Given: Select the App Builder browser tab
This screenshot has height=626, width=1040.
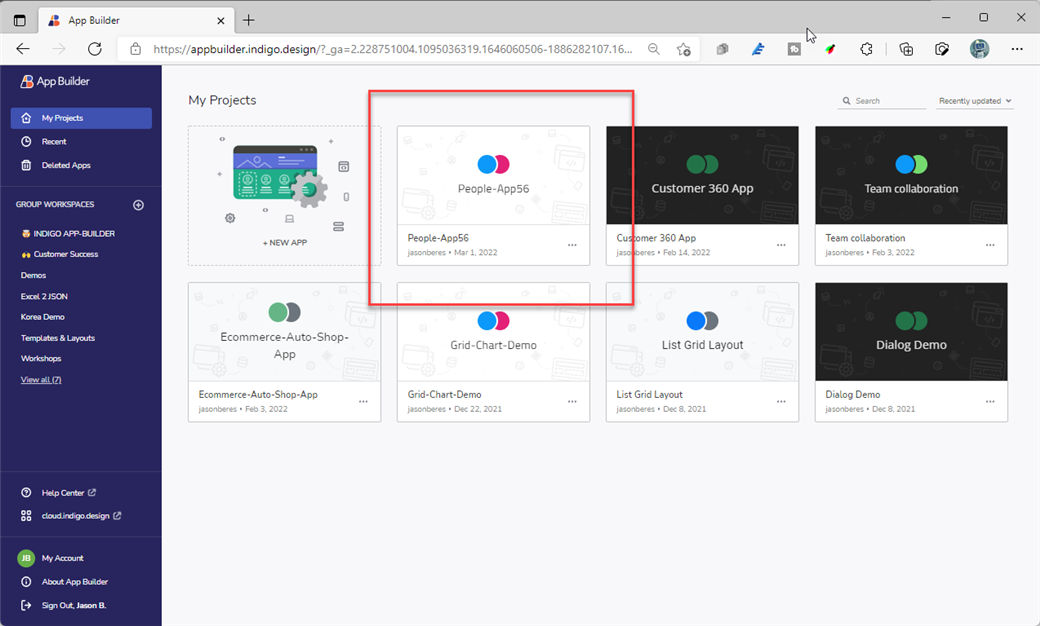Looking at the screenshot, I should [136, 21].
